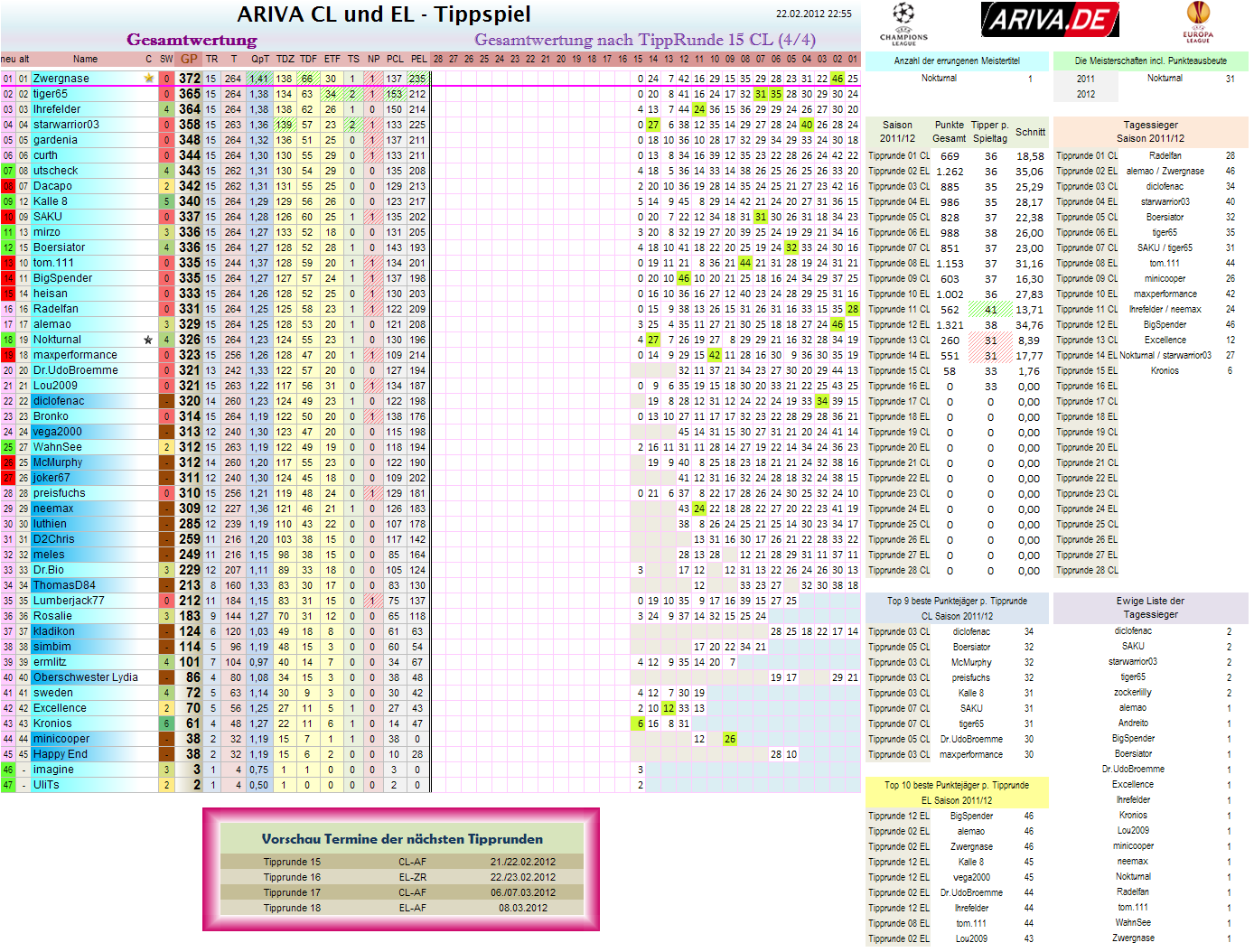Image resolution: width=1254 pixels, height=952 pixels.
Task: Click the timestamp '22.02.2012 22:55'
Action: coord(813,14)
